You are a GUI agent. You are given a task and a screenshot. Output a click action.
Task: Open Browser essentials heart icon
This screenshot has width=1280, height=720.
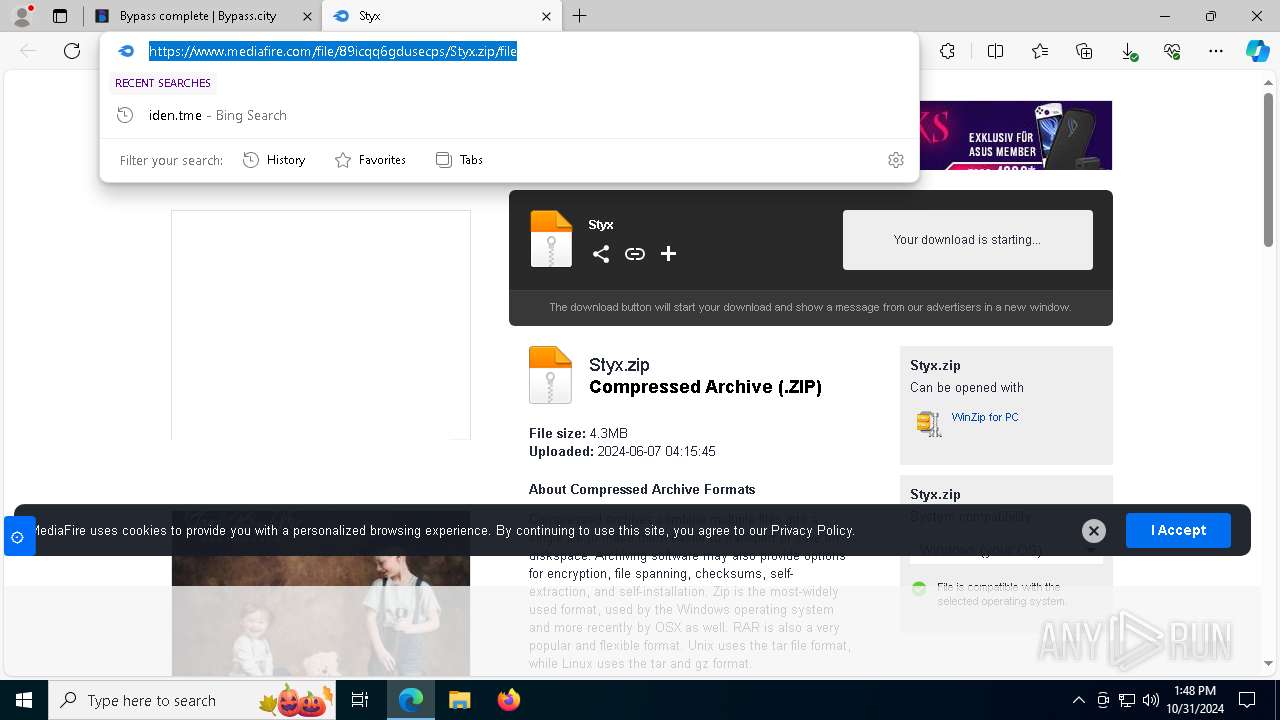coord(1172,51)
